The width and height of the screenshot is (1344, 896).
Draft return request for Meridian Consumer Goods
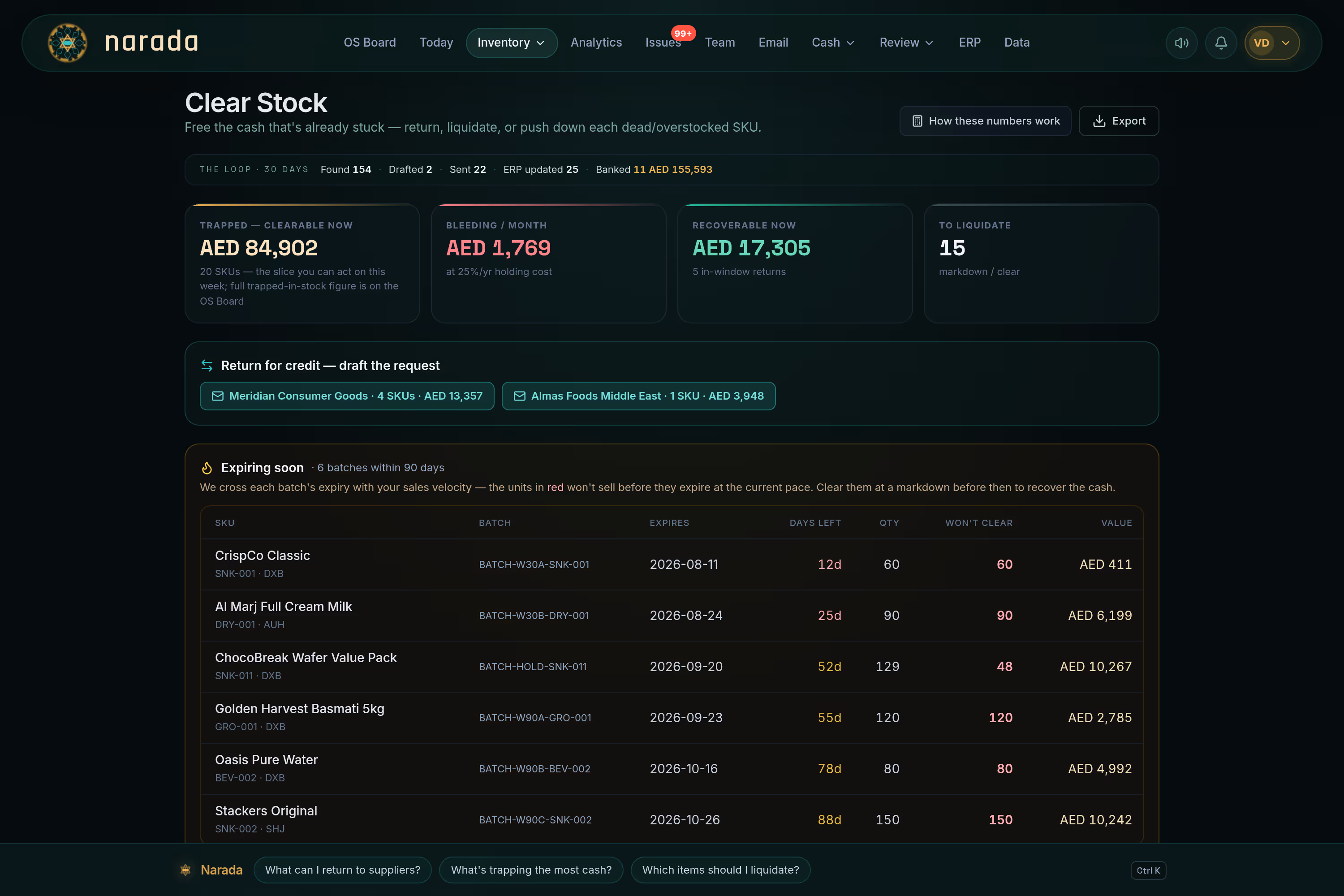pyautogui.click(x=347, y=396)
